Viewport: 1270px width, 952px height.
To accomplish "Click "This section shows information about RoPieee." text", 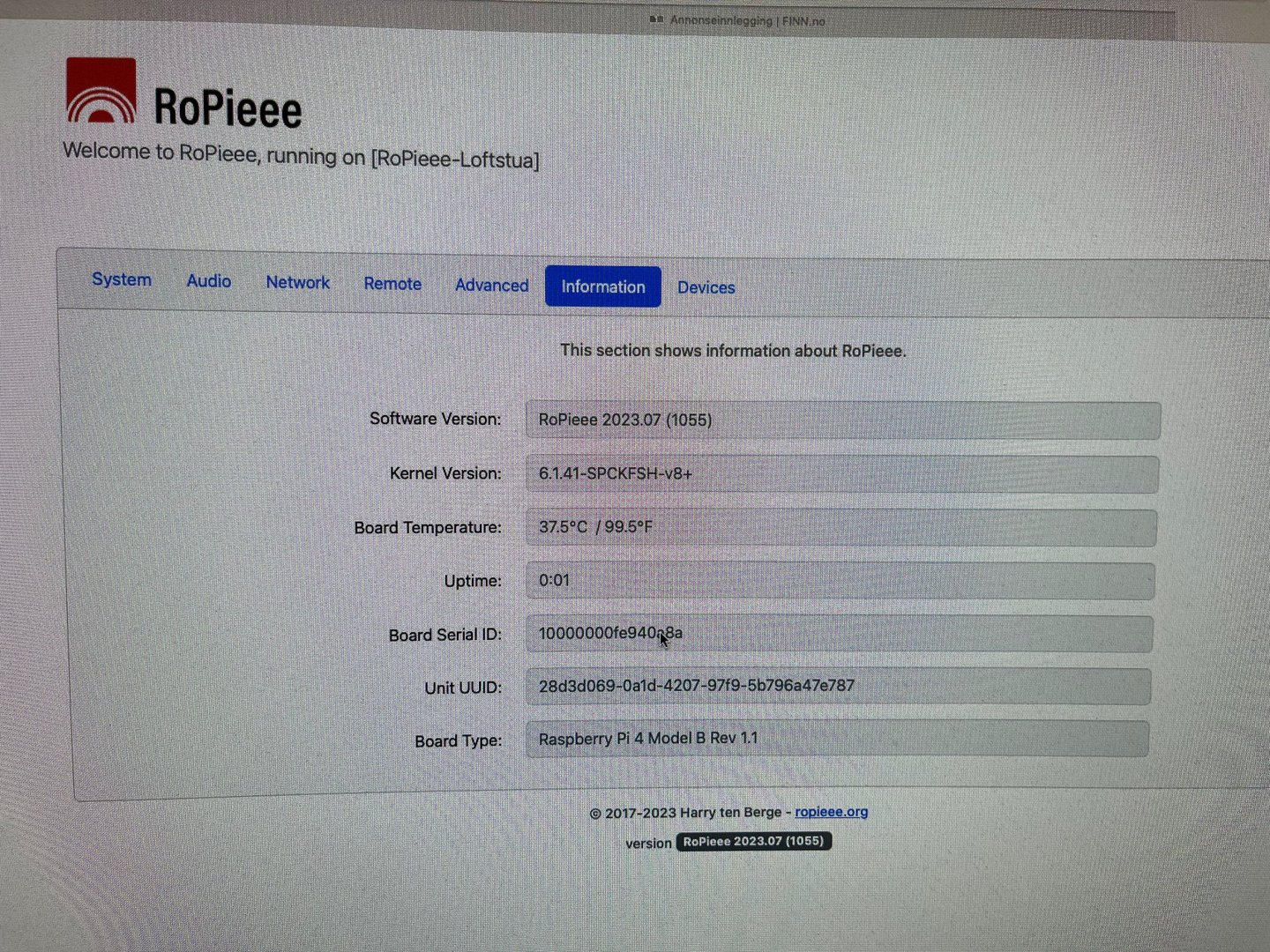I will pyautogui.click(x=733, y=351).
